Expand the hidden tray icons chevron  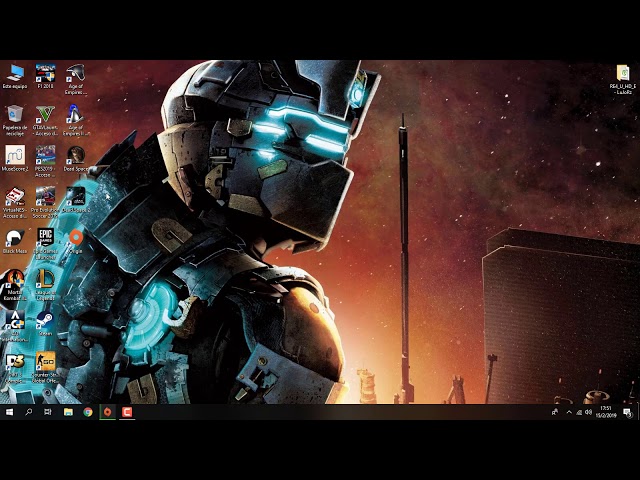(569, 412)
